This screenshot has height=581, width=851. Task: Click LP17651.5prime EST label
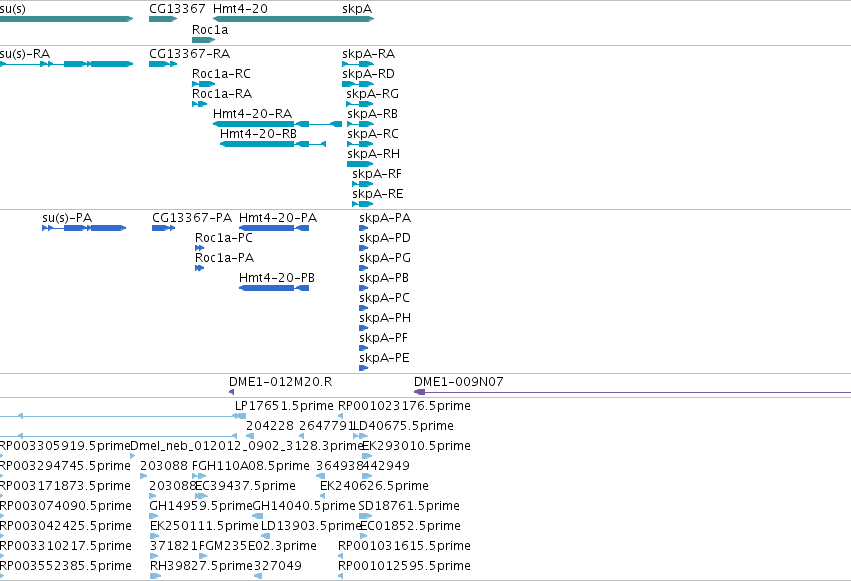[x=284, y=406]
